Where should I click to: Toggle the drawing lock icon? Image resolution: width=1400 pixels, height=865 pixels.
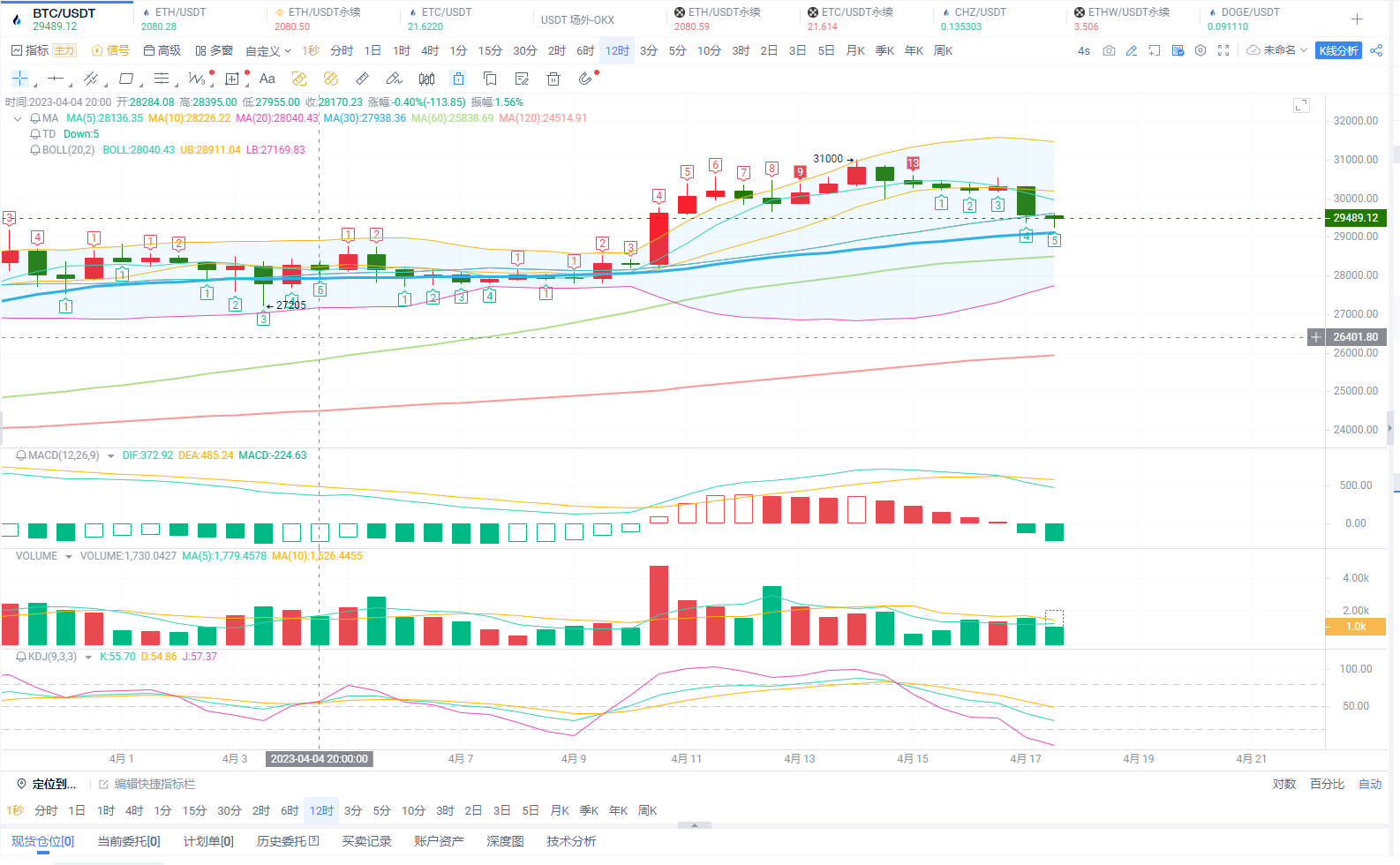click(x=458, y=79)
